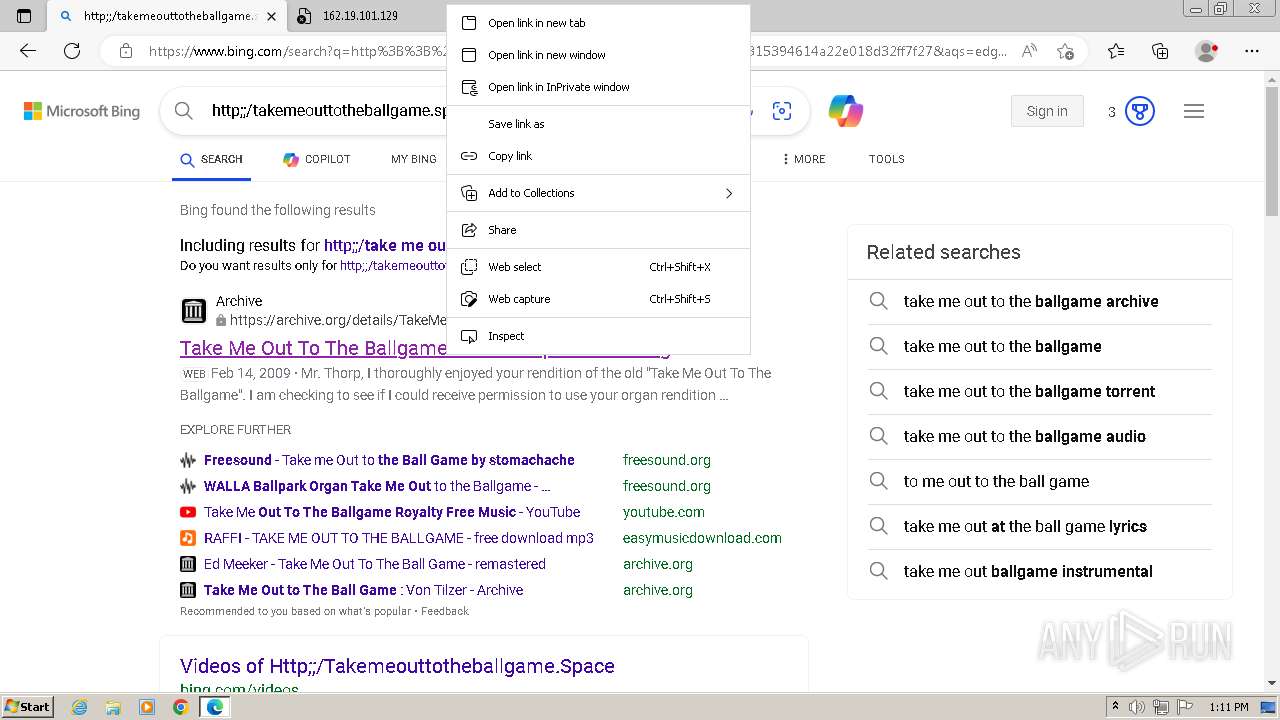Choose Web capture option
Viewport: 1280px width, 720px height.
coord(598,299)
